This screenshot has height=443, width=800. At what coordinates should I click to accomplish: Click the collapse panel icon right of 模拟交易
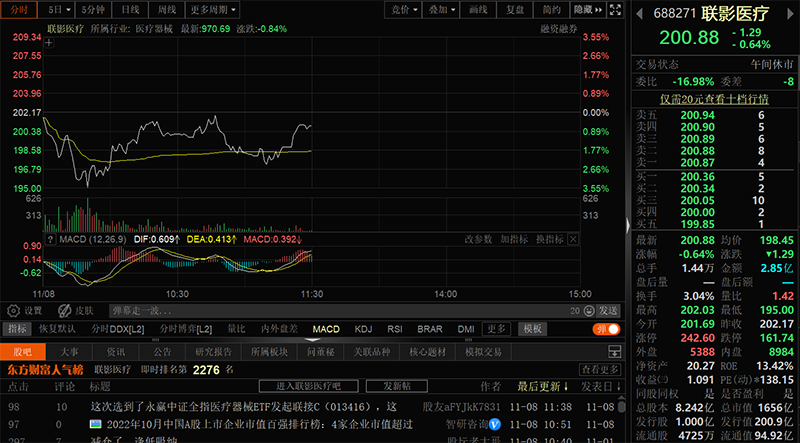(x=613, y=351)
